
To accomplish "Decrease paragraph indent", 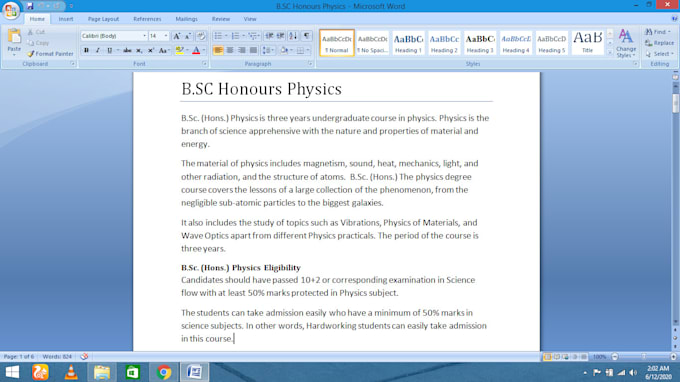I will click(x=269, y=36).
